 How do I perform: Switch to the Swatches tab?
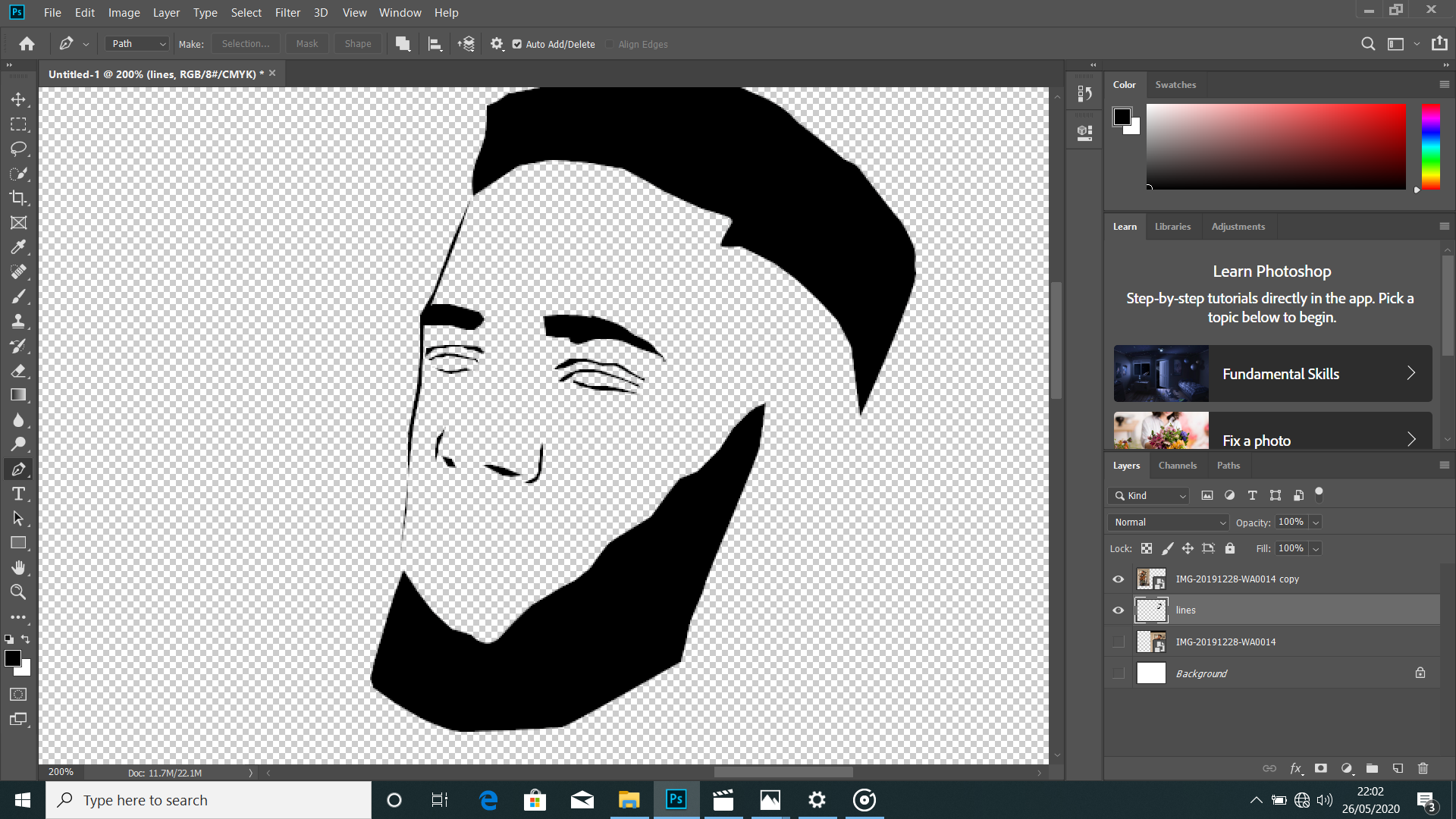click(x=1175, y=85)
